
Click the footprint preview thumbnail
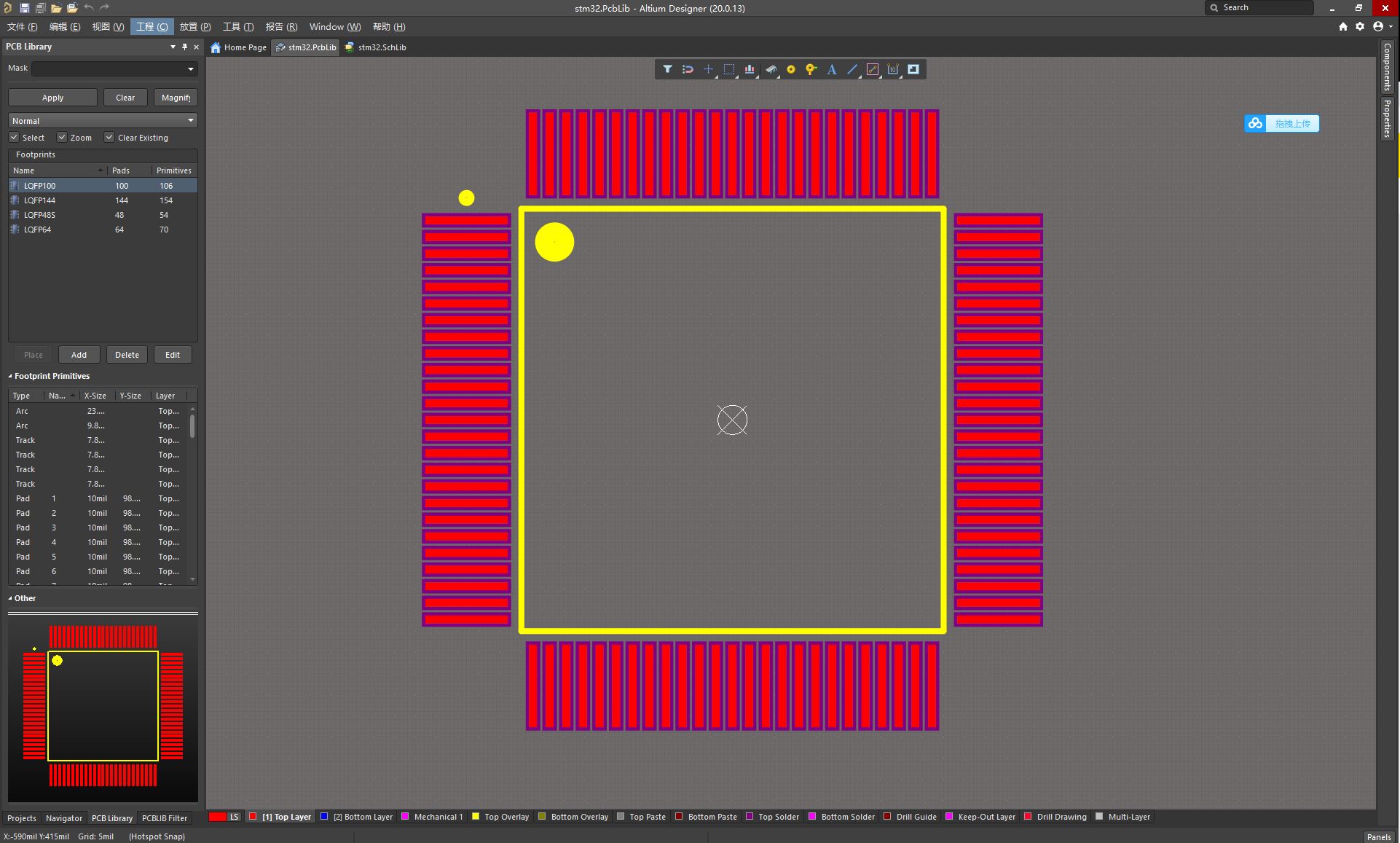tap(103, 706)
